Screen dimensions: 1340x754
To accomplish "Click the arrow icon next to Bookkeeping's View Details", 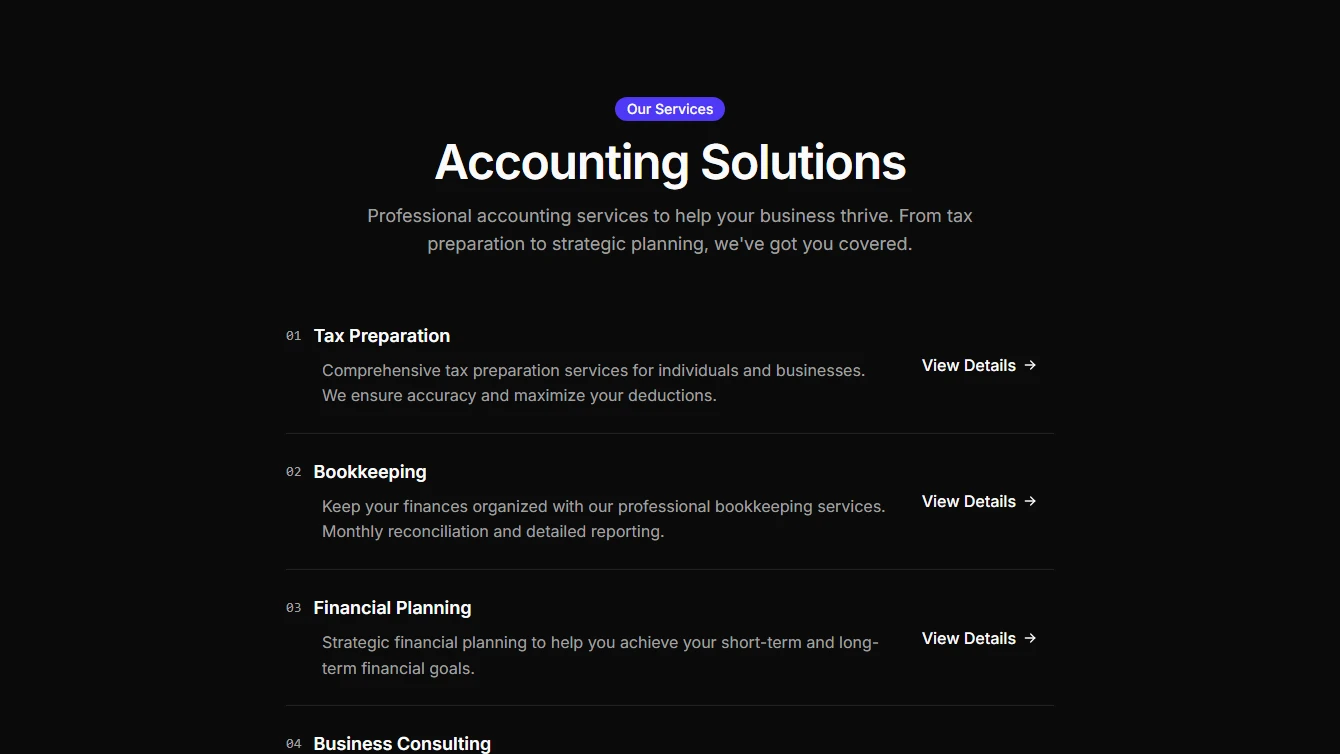I will [1030, 501].
